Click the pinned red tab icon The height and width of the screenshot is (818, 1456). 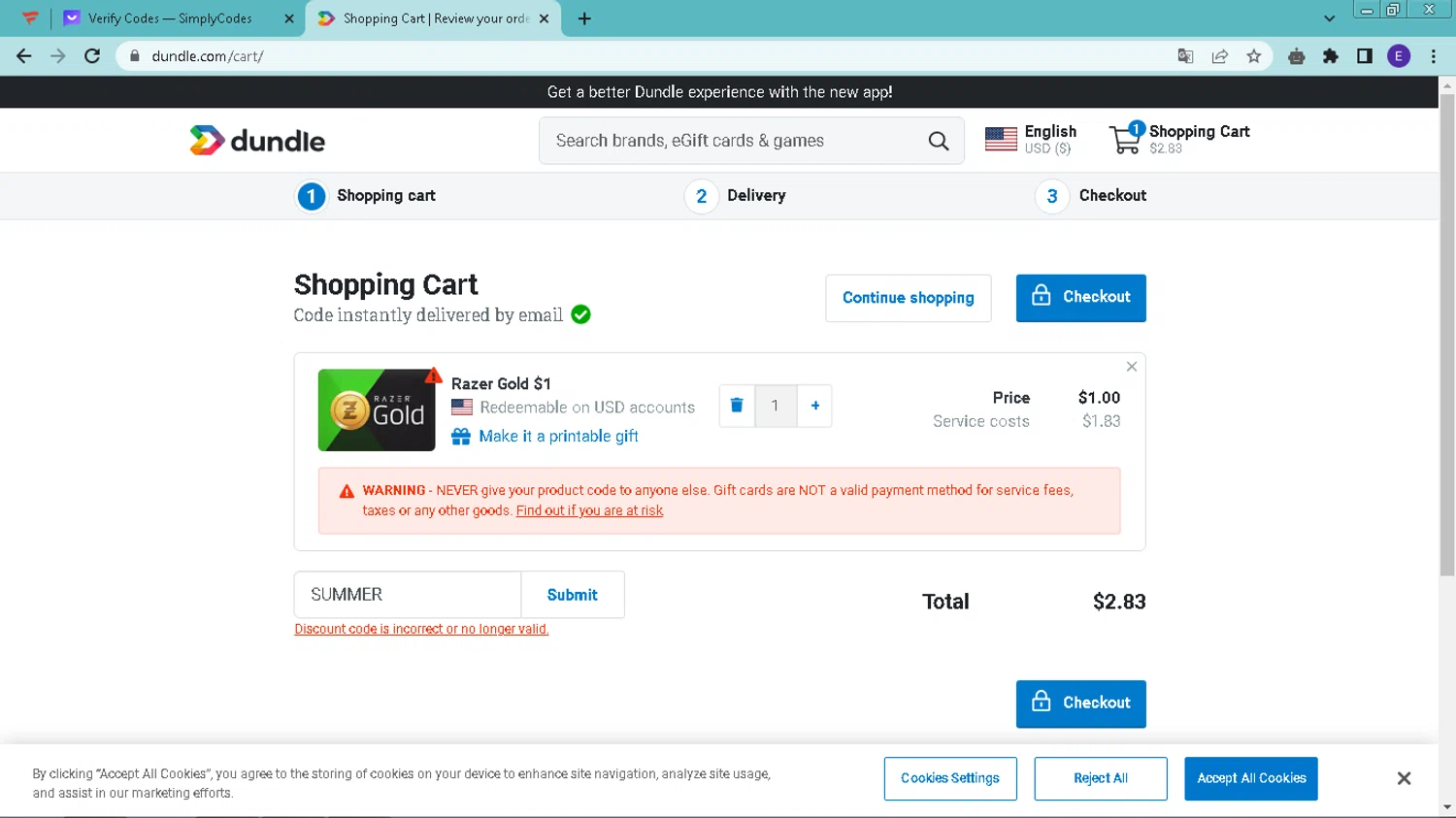(30, 18)
